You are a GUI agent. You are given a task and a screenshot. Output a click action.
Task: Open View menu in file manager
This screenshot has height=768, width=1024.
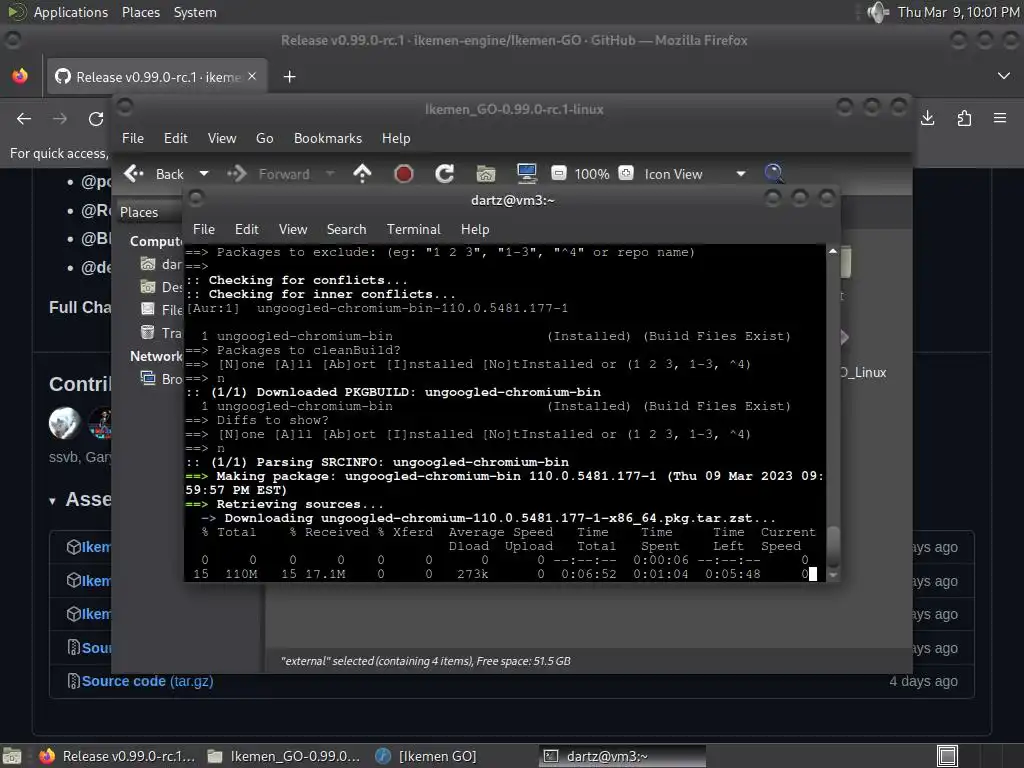coord(221,138)
